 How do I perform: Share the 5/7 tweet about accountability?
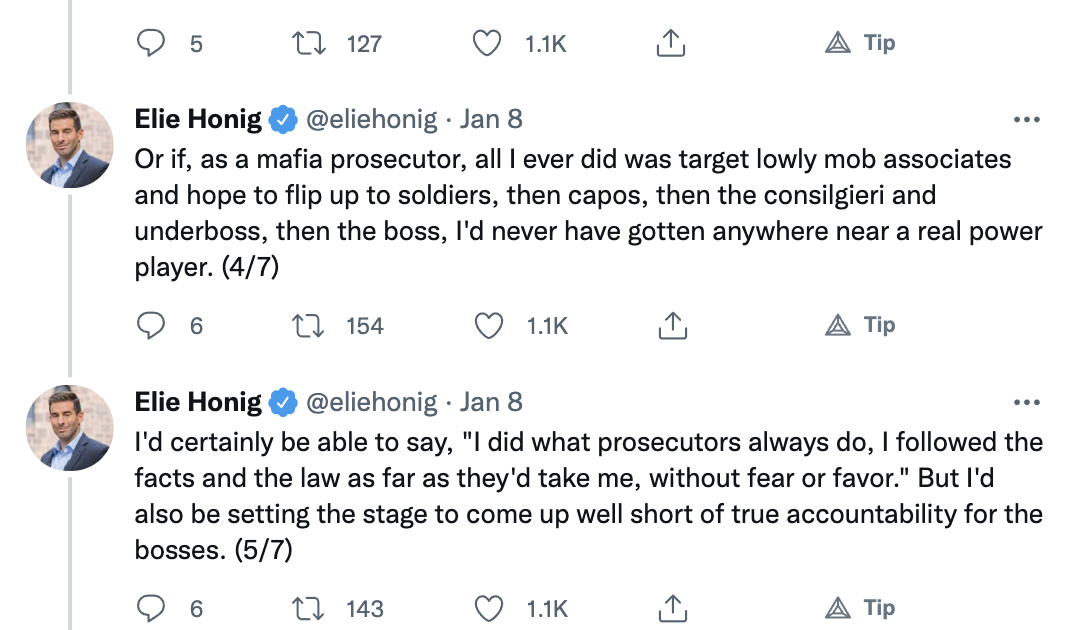[x=673, y=608]
